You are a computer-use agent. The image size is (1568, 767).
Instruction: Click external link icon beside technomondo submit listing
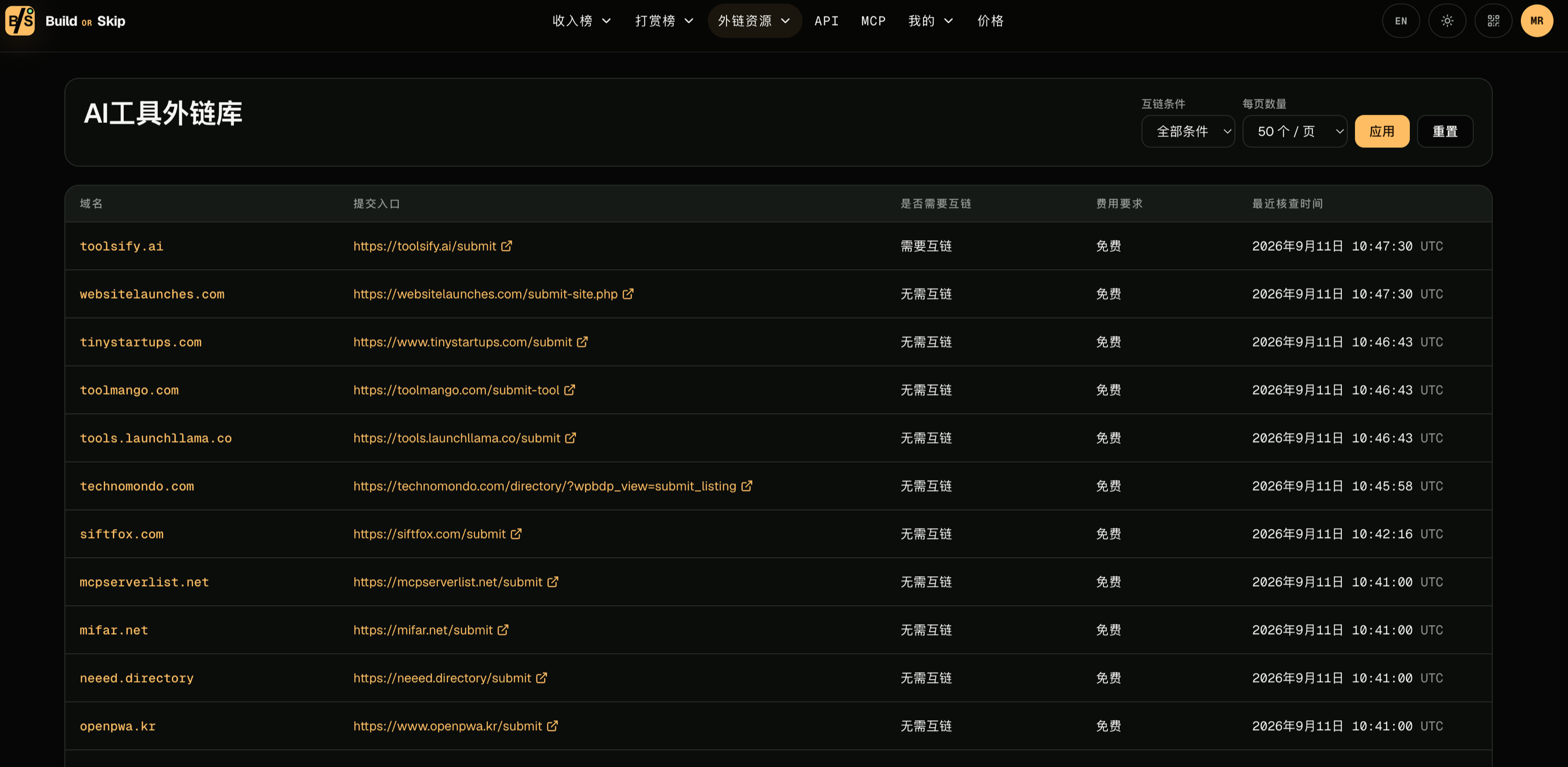747,486
